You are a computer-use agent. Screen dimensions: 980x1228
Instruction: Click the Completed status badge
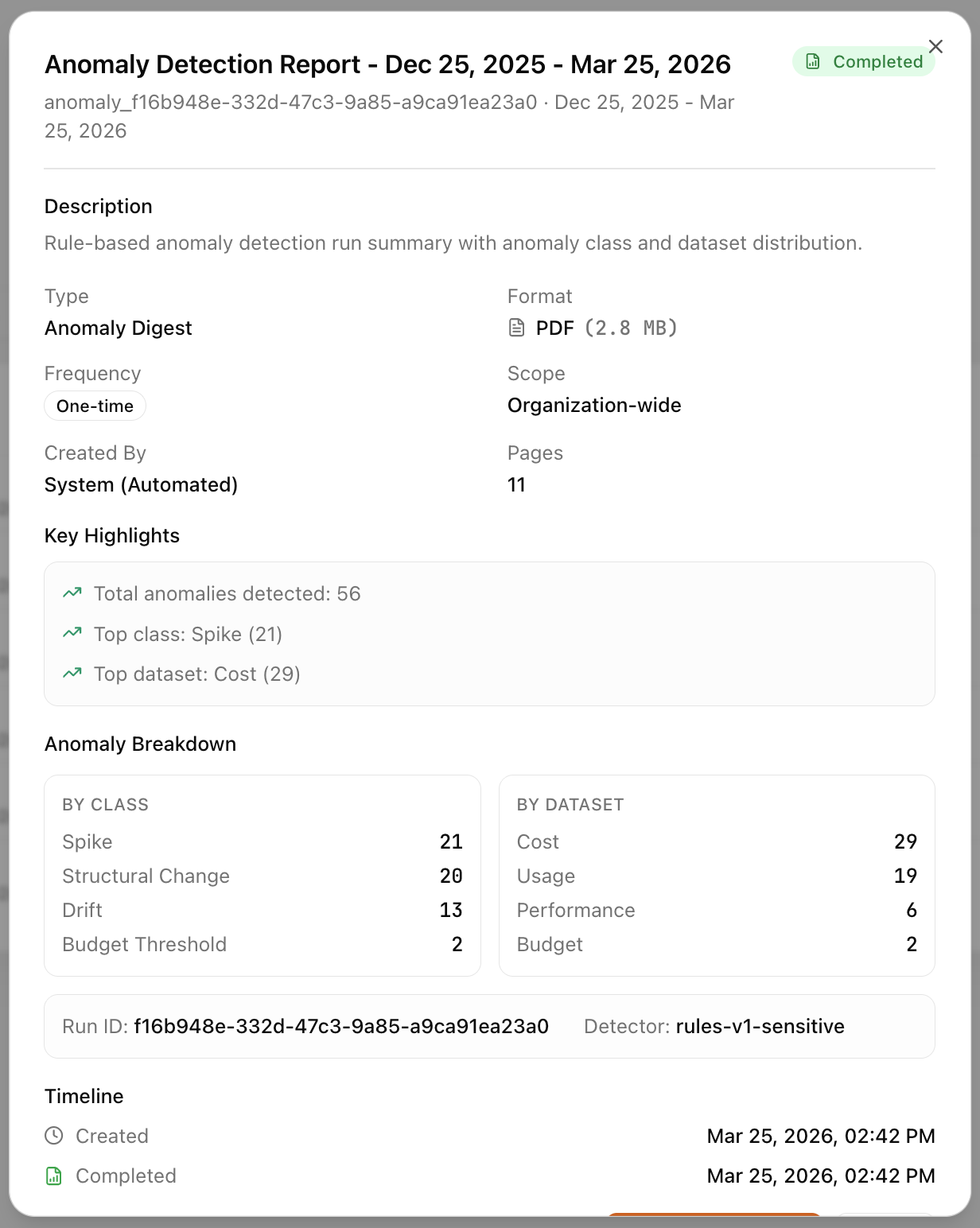click(x=864, y=60)
